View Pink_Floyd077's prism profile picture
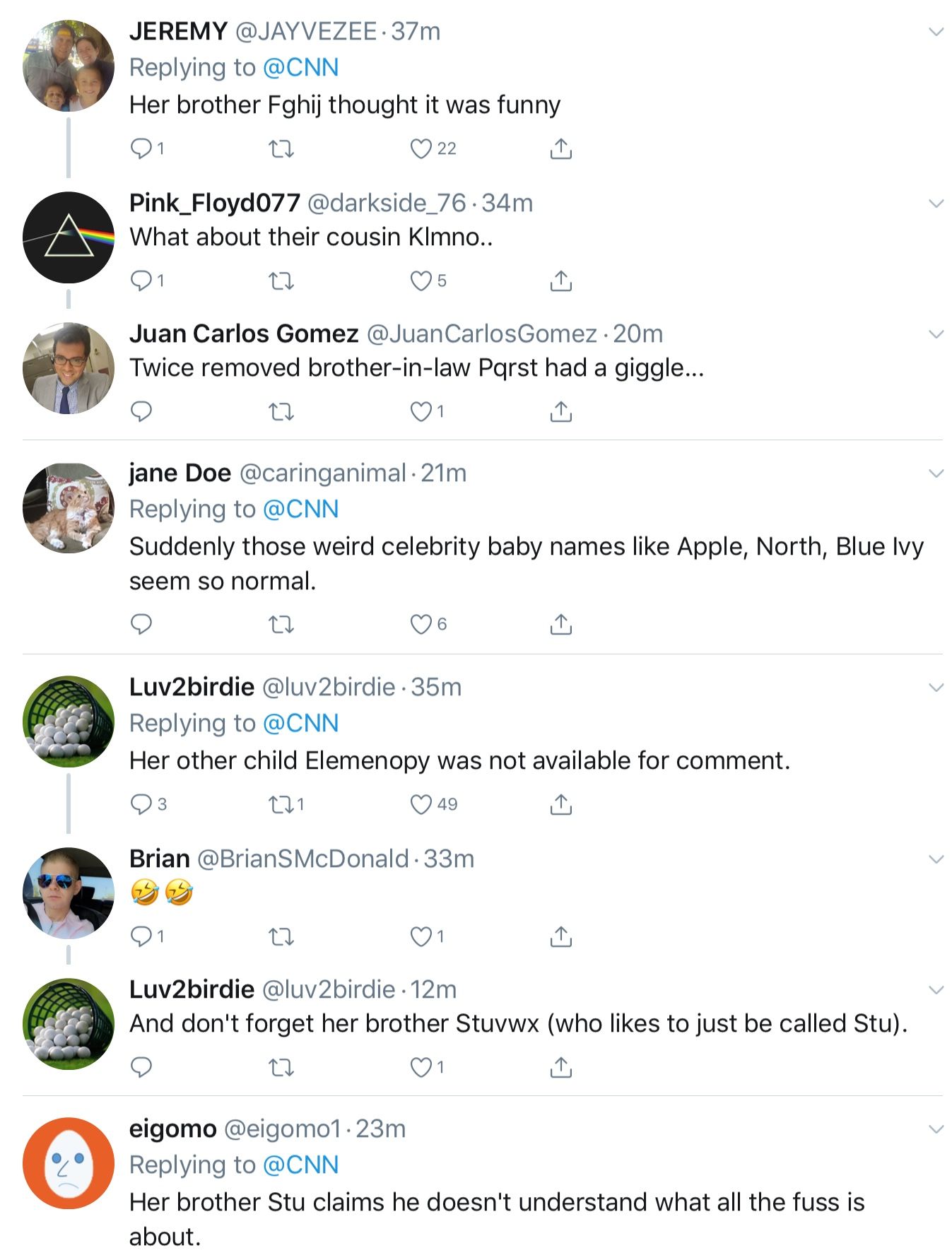 [x=69, y=237]
